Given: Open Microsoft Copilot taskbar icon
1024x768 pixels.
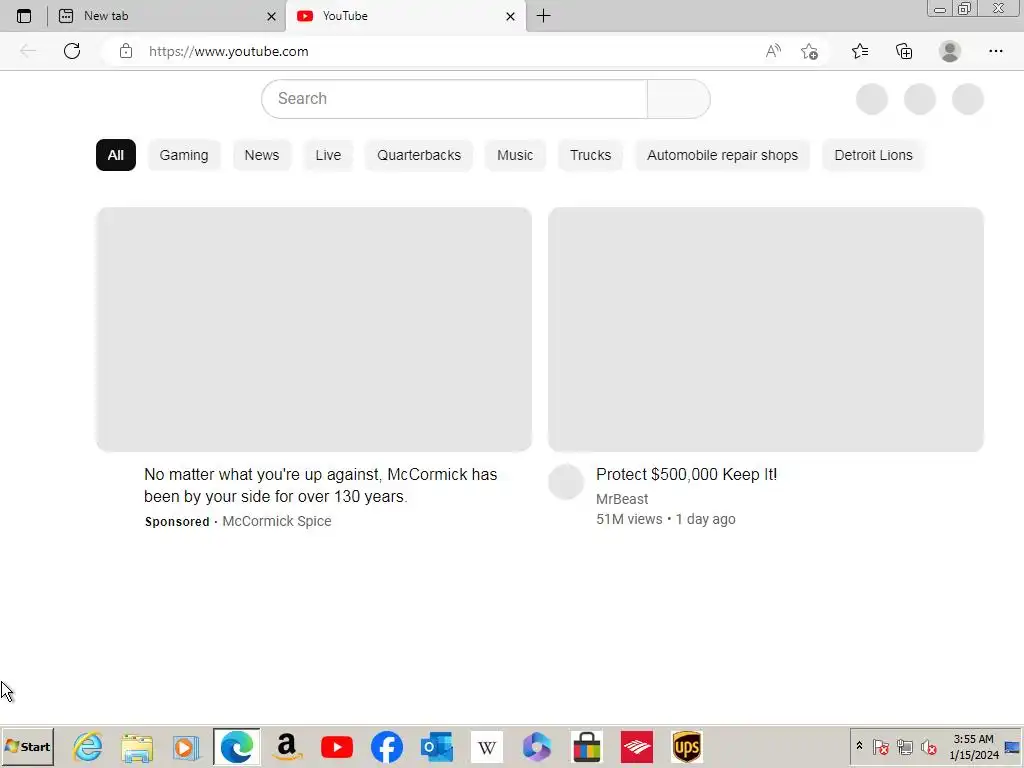Looking at the screenshot, I should point(537,746).
